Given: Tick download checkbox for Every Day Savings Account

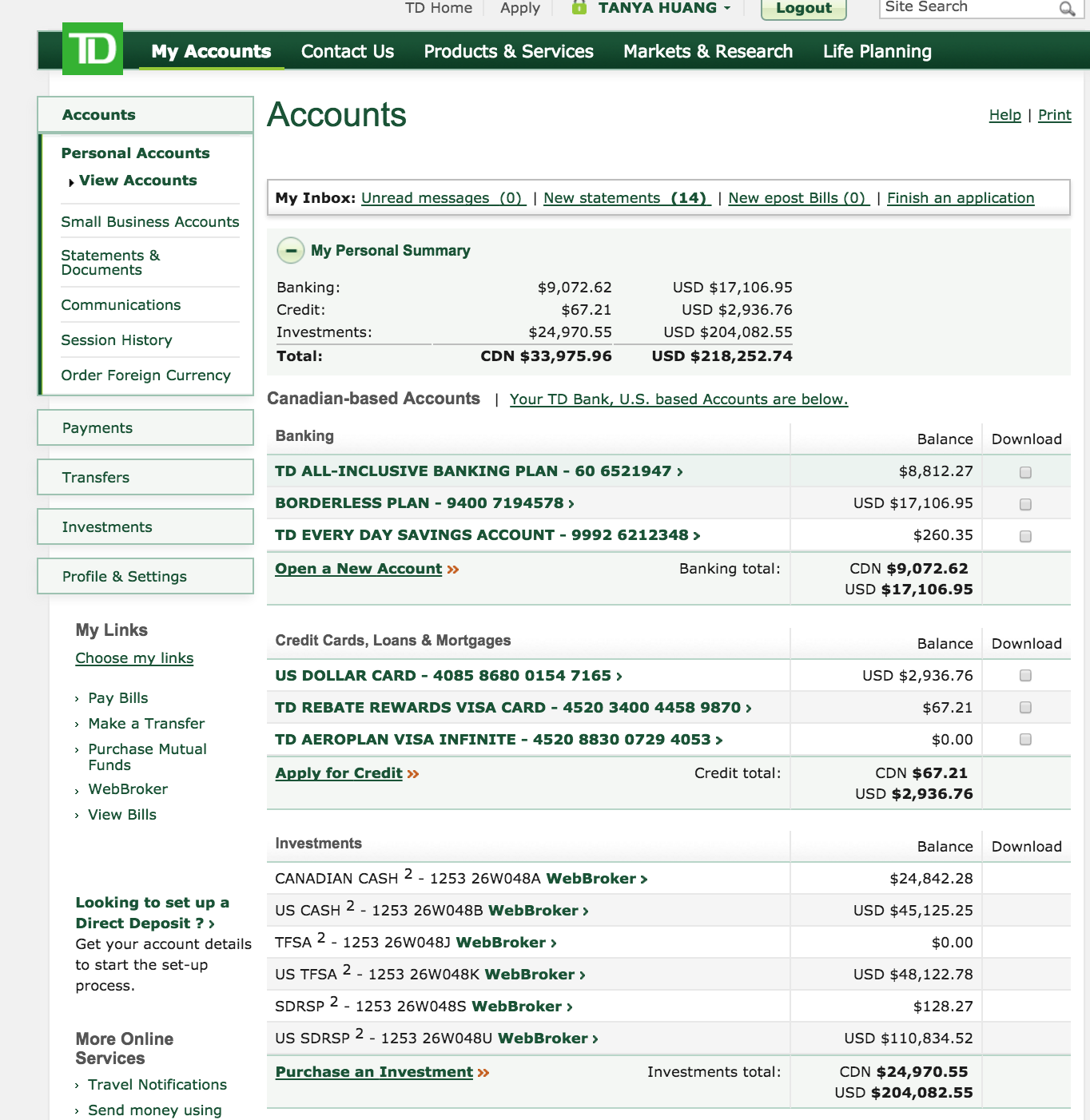Looking at the screenshot, I should click(x=1025, y=536).
